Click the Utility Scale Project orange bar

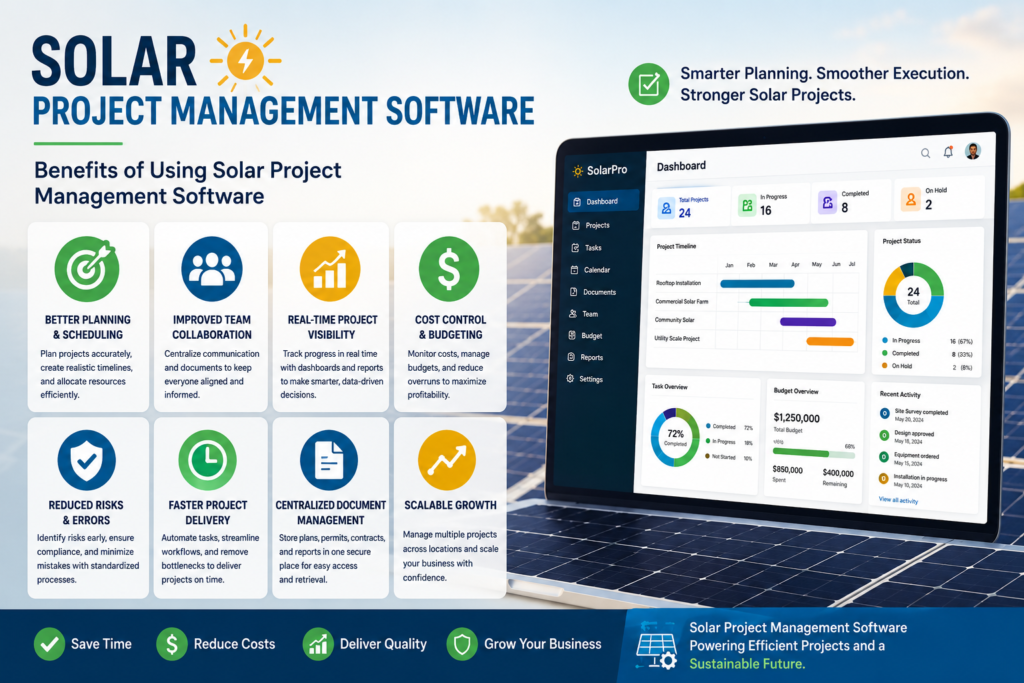click(830, 342)
